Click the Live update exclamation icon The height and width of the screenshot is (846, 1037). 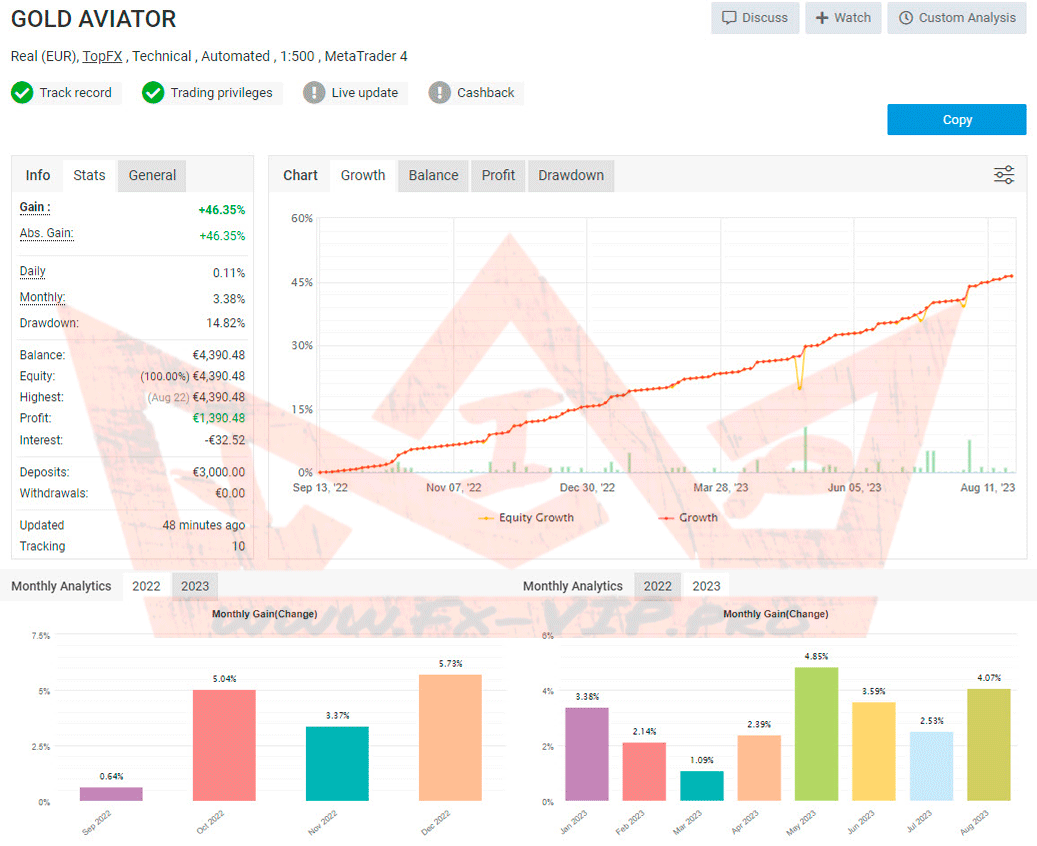(x=314, y=93)
